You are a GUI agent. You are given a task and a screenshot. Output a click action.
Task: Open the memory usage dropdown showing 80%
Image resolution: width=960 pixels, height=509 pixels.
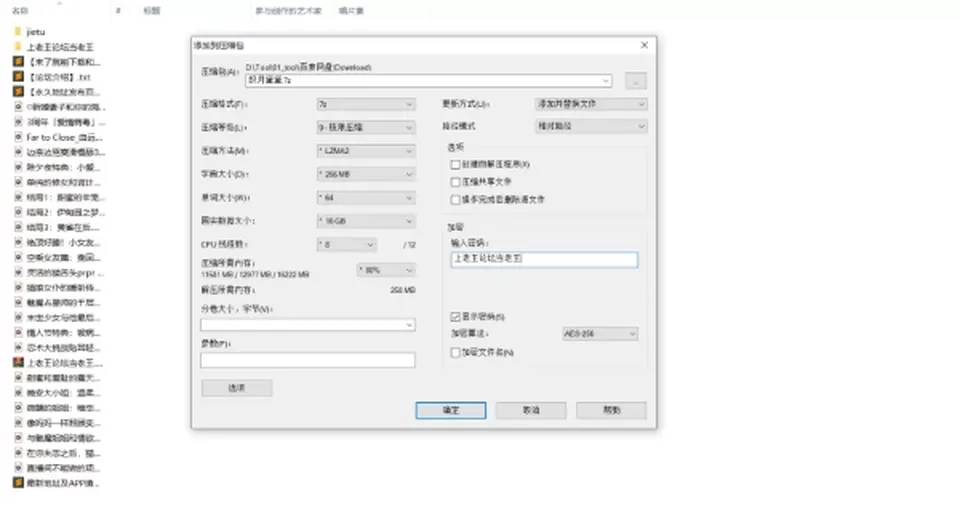click(386, 270)
